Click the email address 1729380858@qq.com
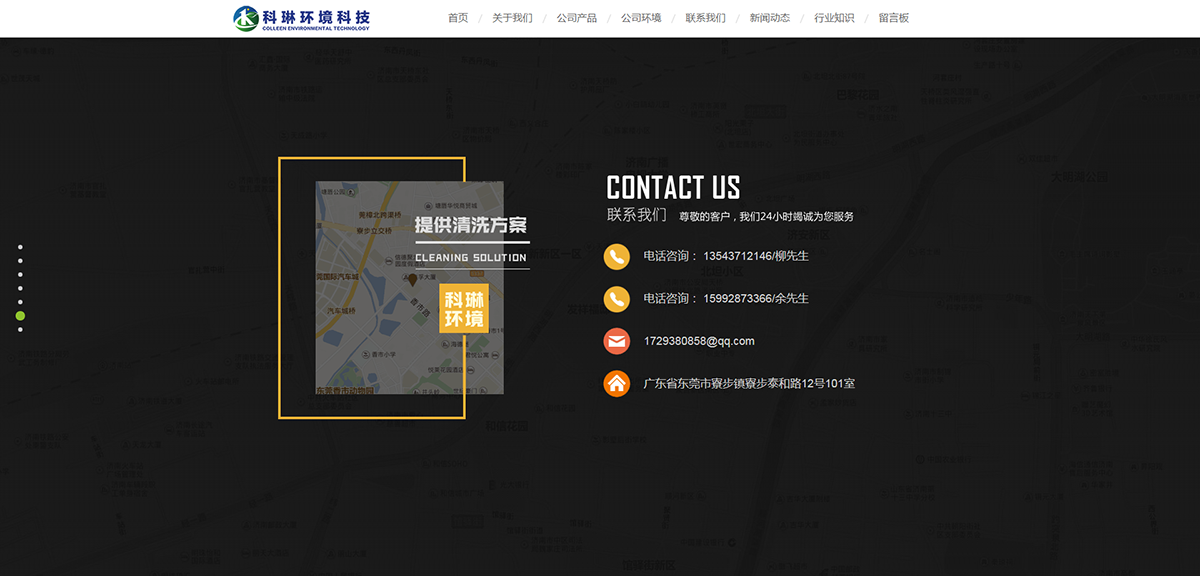This screenshot has width=1200, height=576. 698,341
